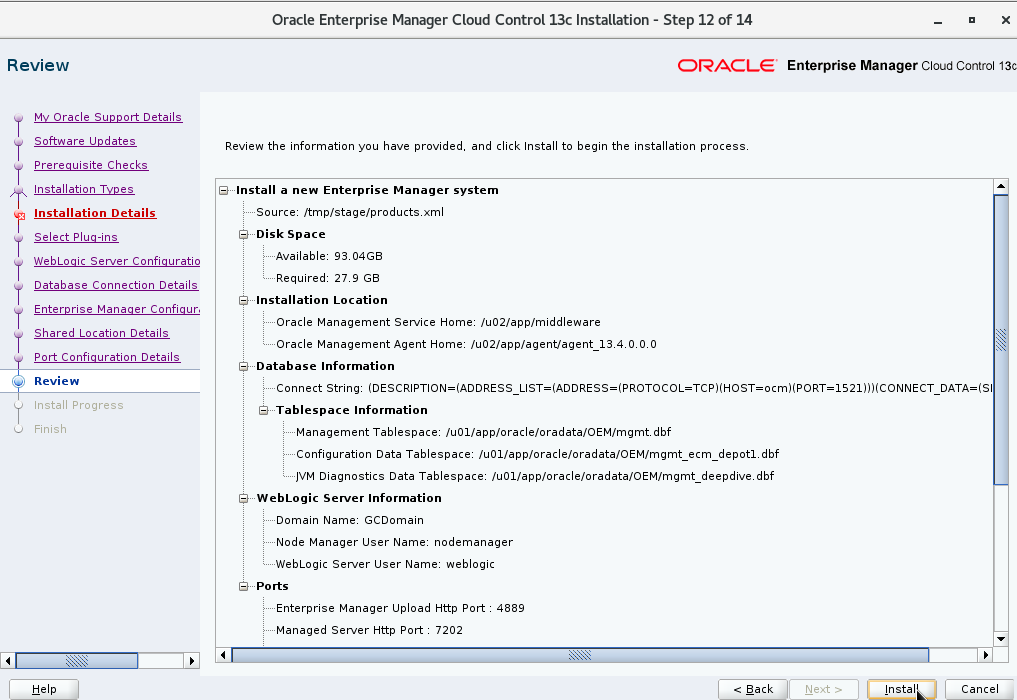Select WebLogic Server User Name row

coord(385,564)
